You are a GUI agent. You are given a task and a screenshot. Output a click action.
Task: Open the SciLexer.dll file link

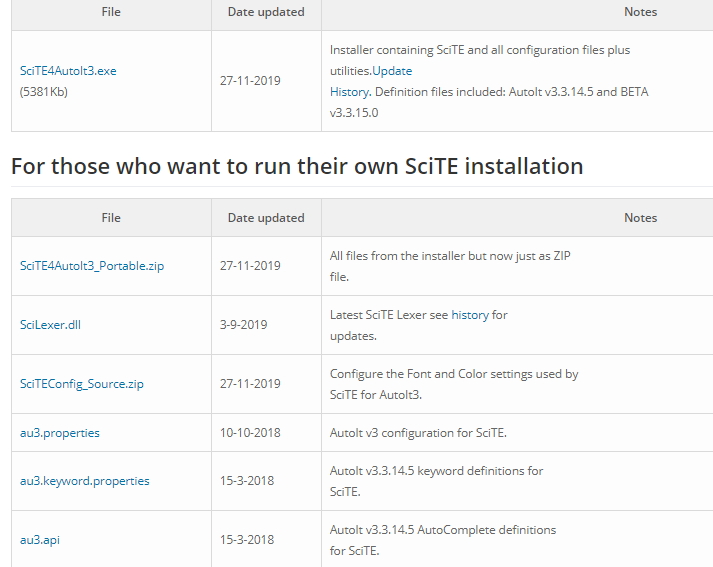(50, 325)
